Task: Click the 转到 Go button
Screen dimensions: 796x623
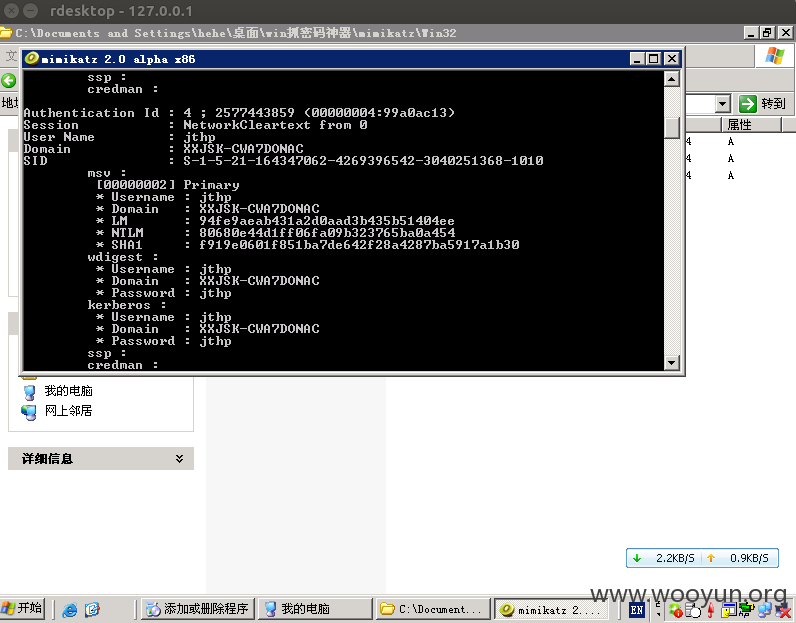Action: click(x=762, y=104)
